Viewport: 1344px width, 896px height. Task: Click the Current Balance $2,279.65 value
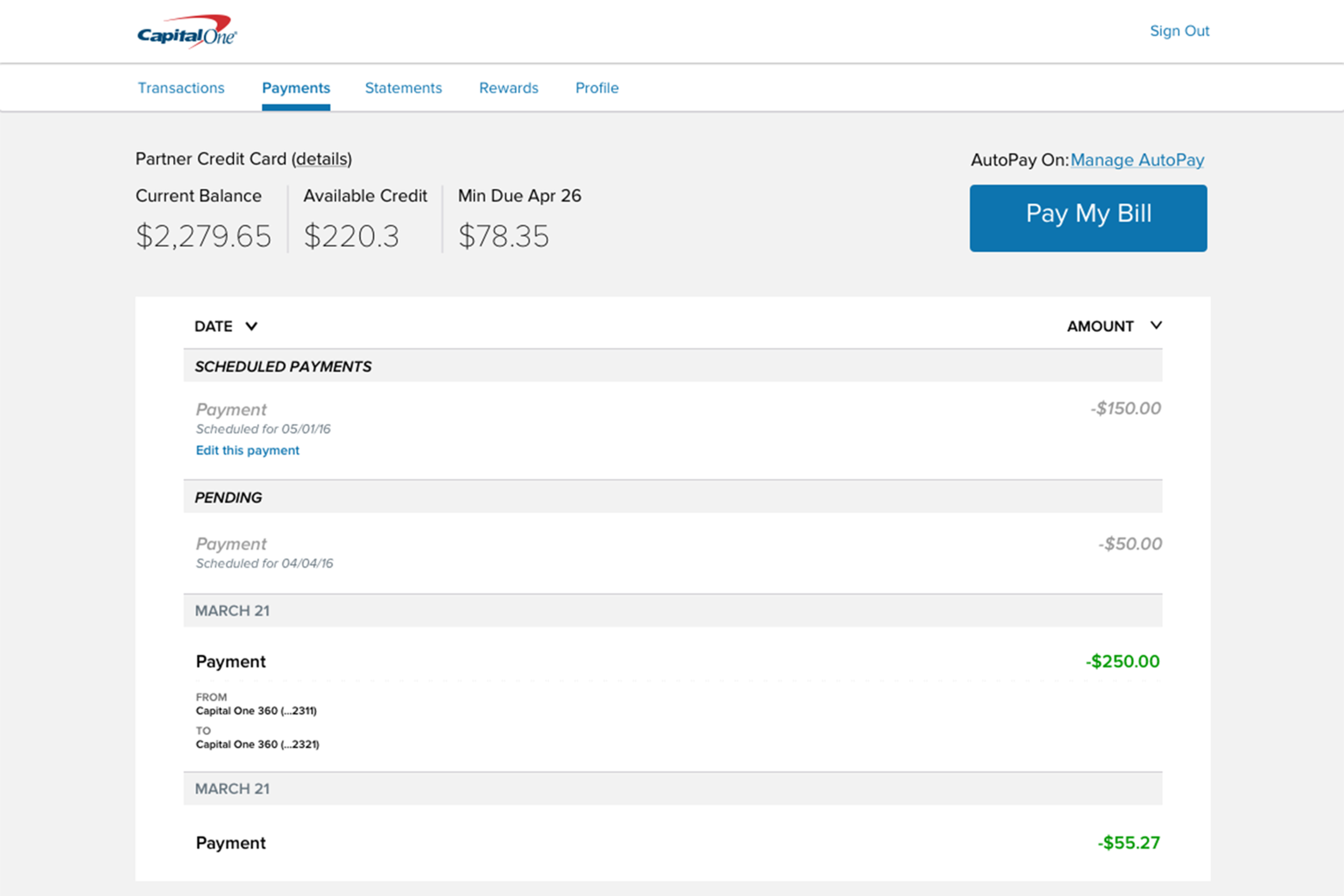point(203,236)
